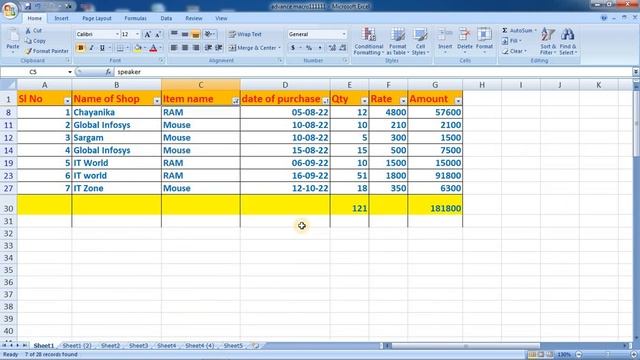Click the Insert Function fx button
The image size is (640, 360).
tap(108, 72)
